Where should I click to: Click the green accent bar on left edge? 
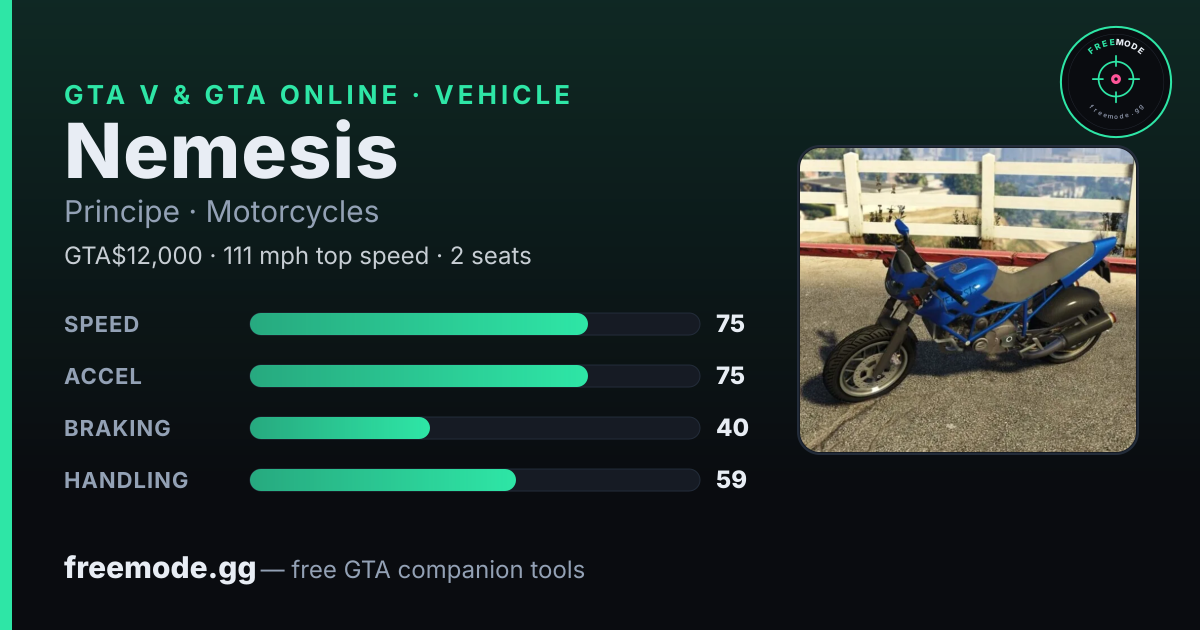pos(6,315)
